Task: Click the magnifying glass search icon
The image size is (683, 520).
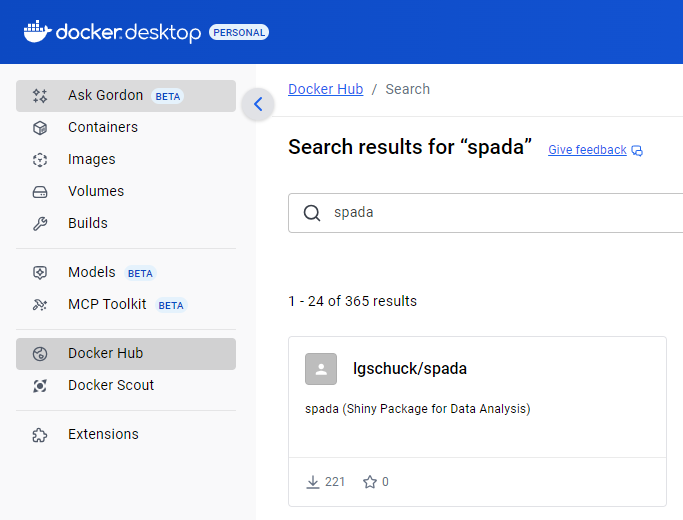Action: [x=312, y=213]
